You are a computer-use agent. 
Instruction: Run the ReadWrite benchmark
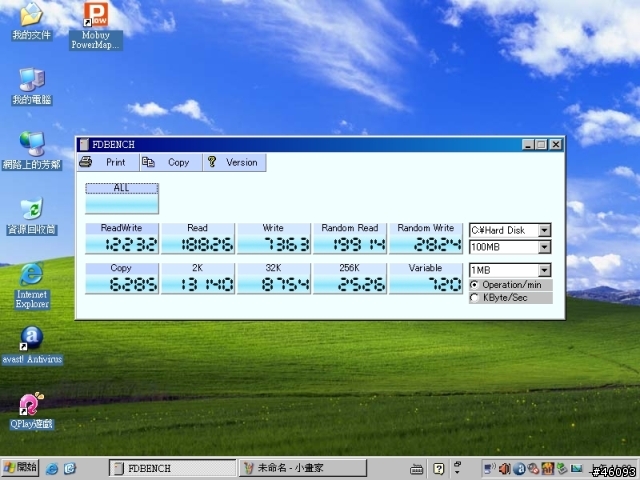pos(122,238)
